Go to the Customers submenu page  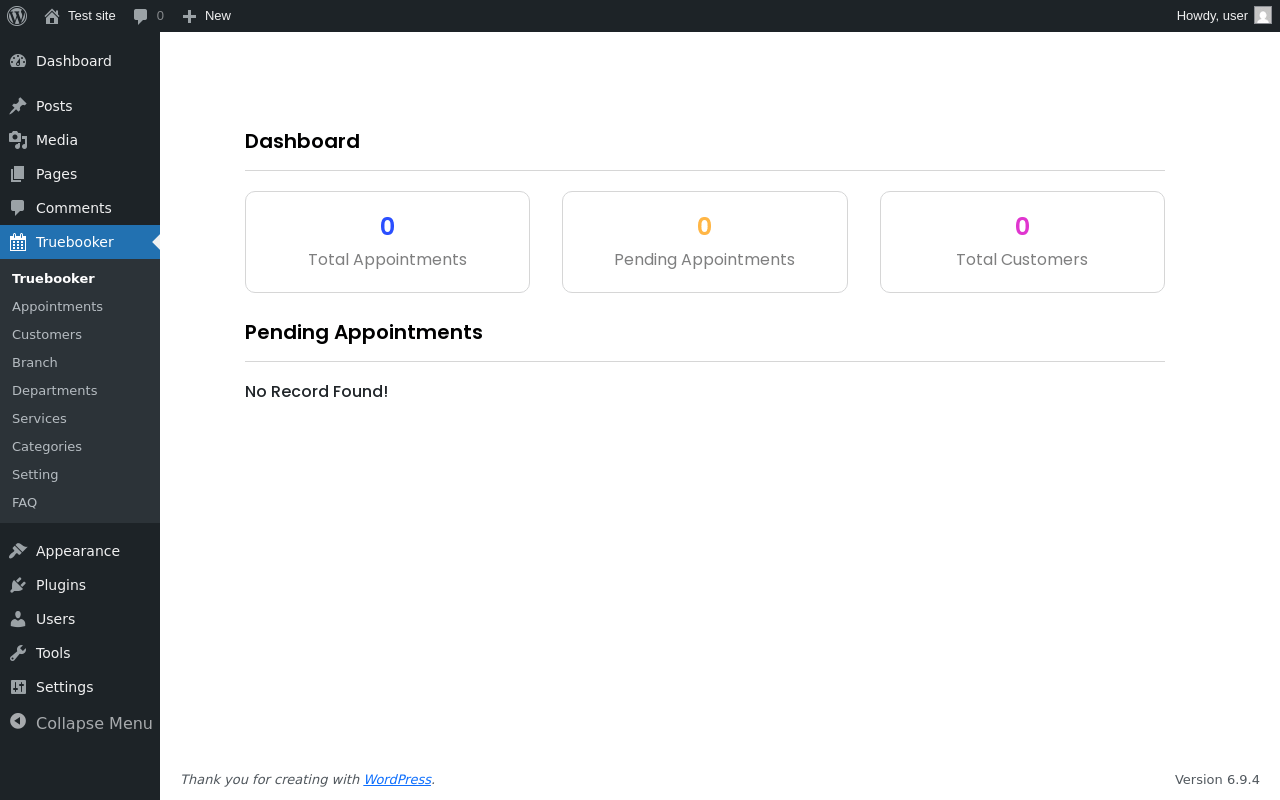[x=47, y=334]
